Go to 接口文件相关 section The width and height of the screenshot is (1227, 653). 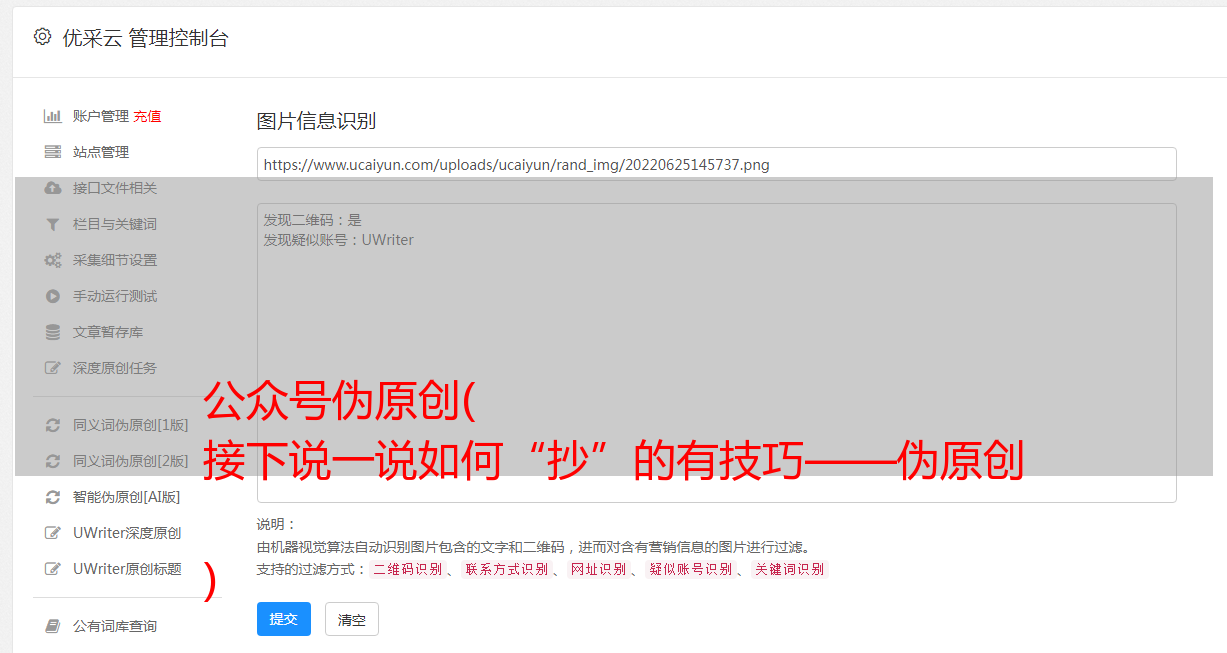[115, 188]
